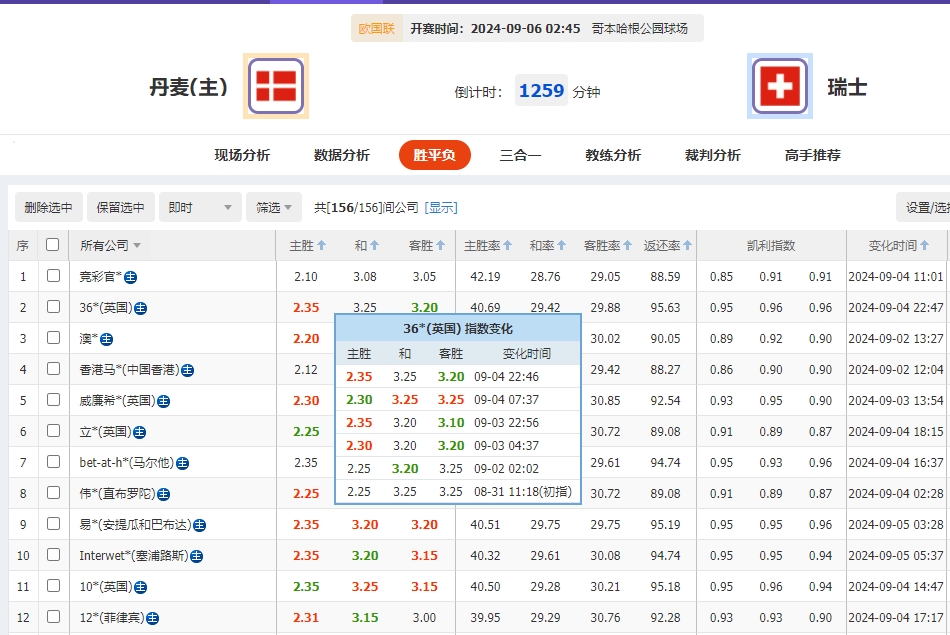Click the 欧国联 league badge

[x=374, y=29]
